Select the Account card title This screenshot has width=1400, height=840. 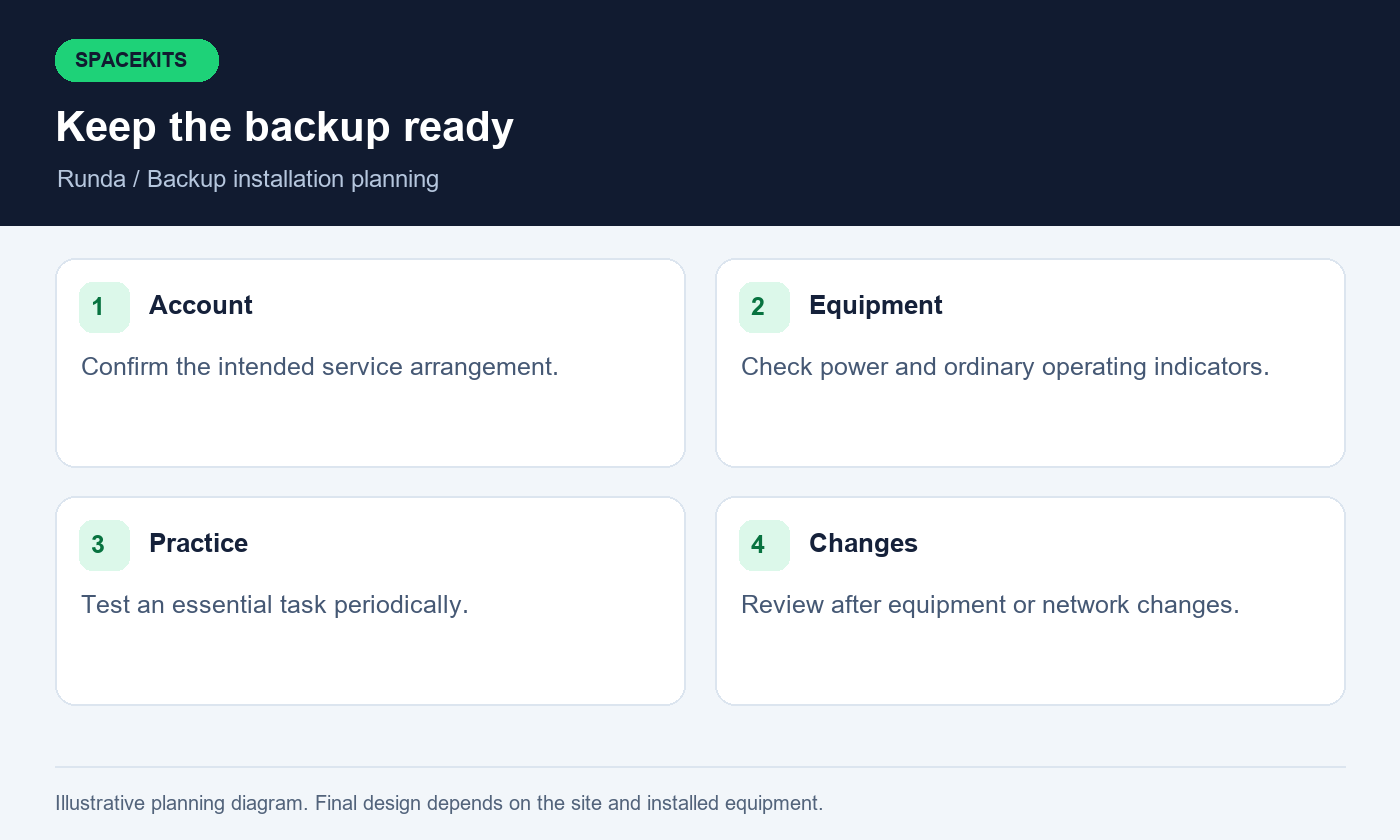(x=201, y=305)
